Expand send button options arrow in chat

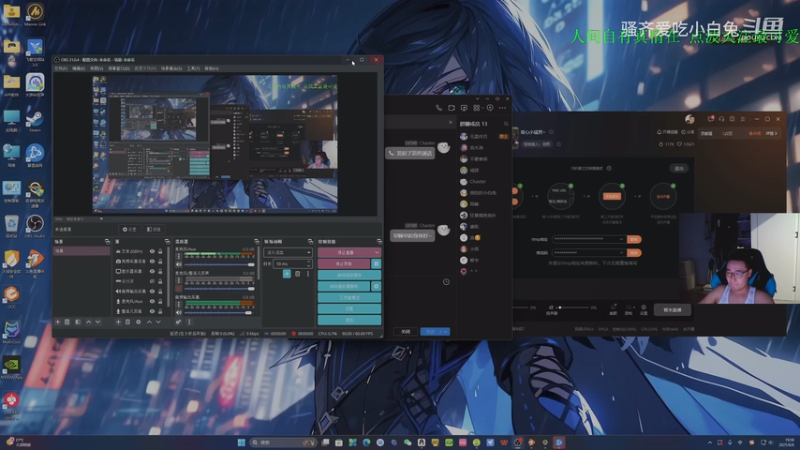pos(445,332)
